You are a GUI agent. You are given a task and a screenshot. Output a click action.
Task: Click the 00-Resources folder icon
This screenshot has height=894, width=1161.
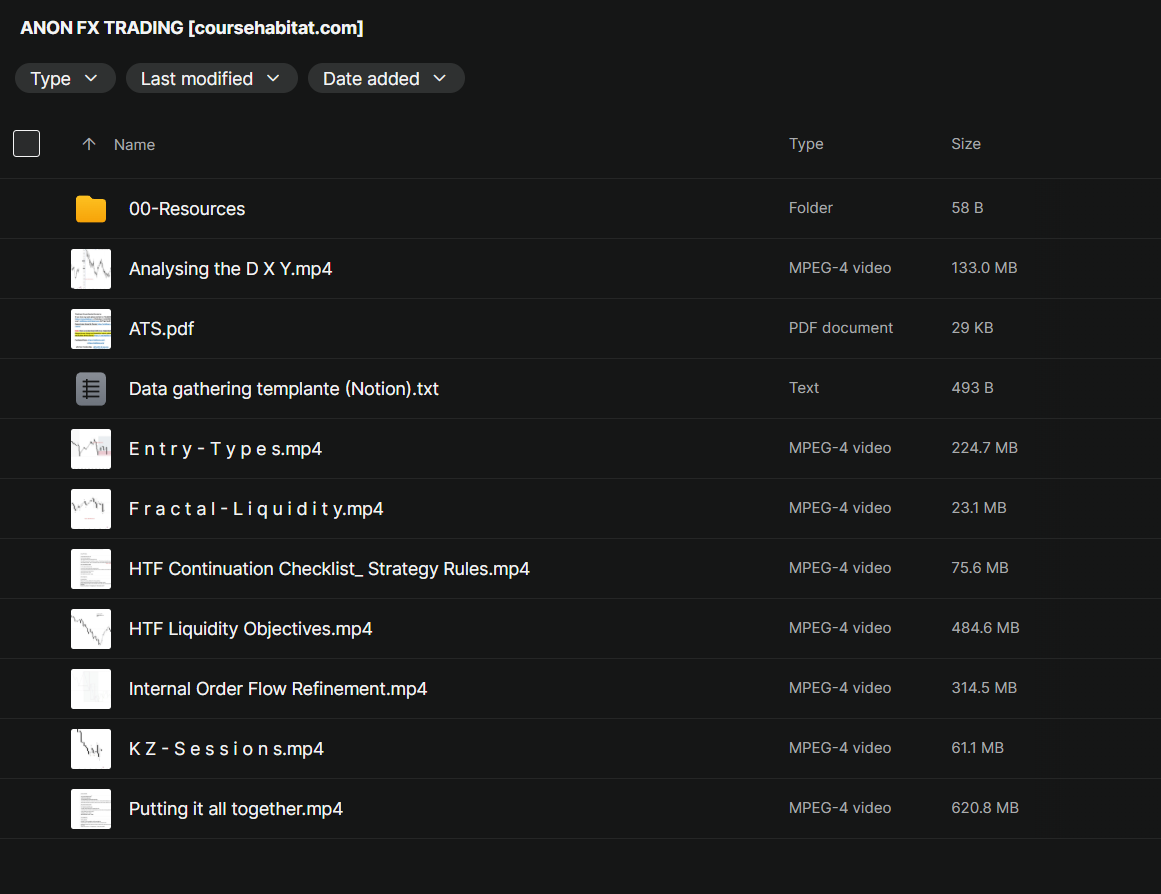(91, 209)
